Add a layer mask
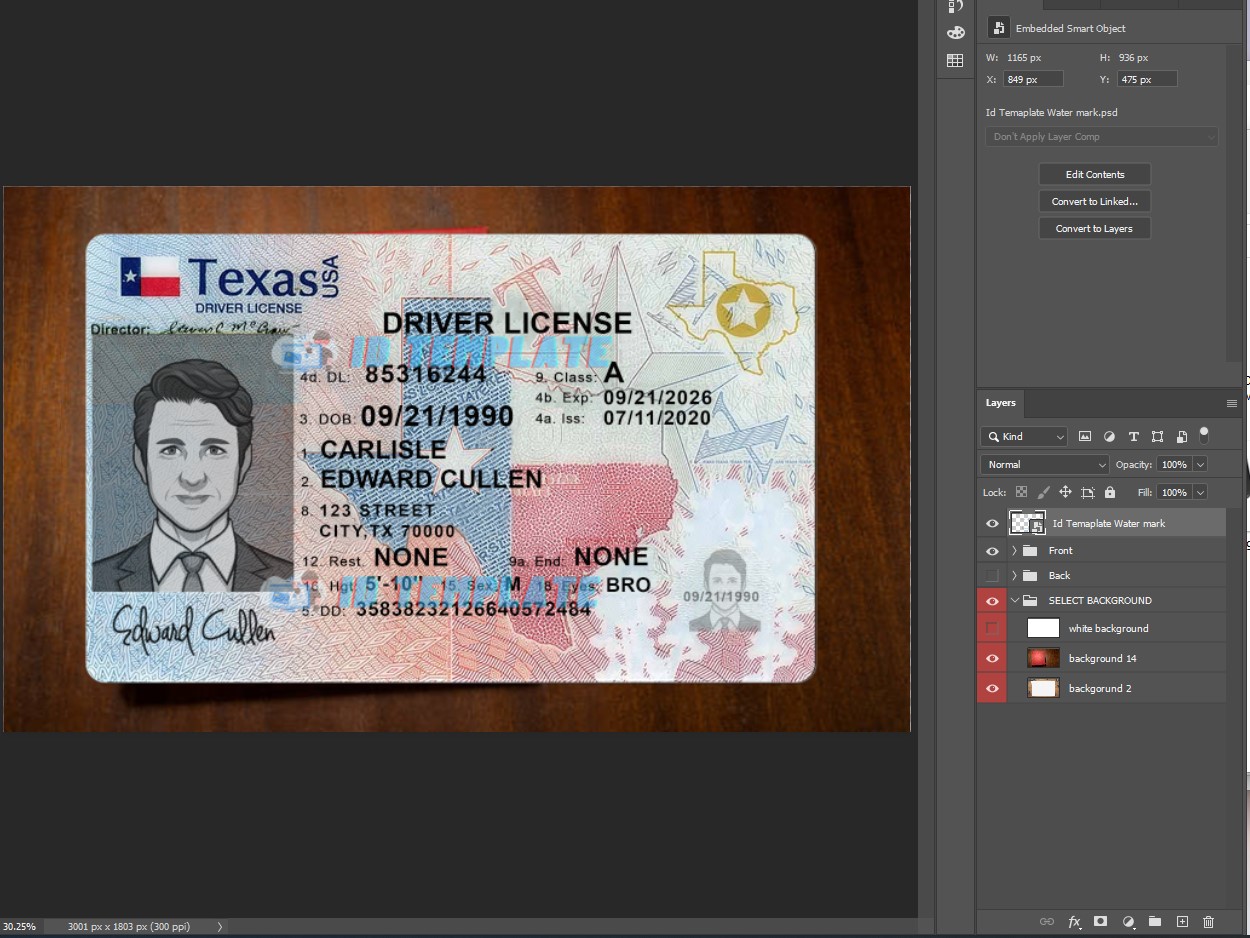 click(x=1100, y=922)
